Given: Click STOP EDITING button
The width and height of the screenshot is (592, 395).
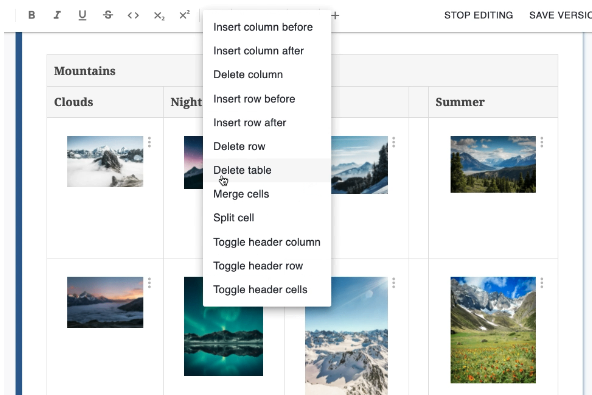Looking at the screenshot, I should (x=478, y=15).
